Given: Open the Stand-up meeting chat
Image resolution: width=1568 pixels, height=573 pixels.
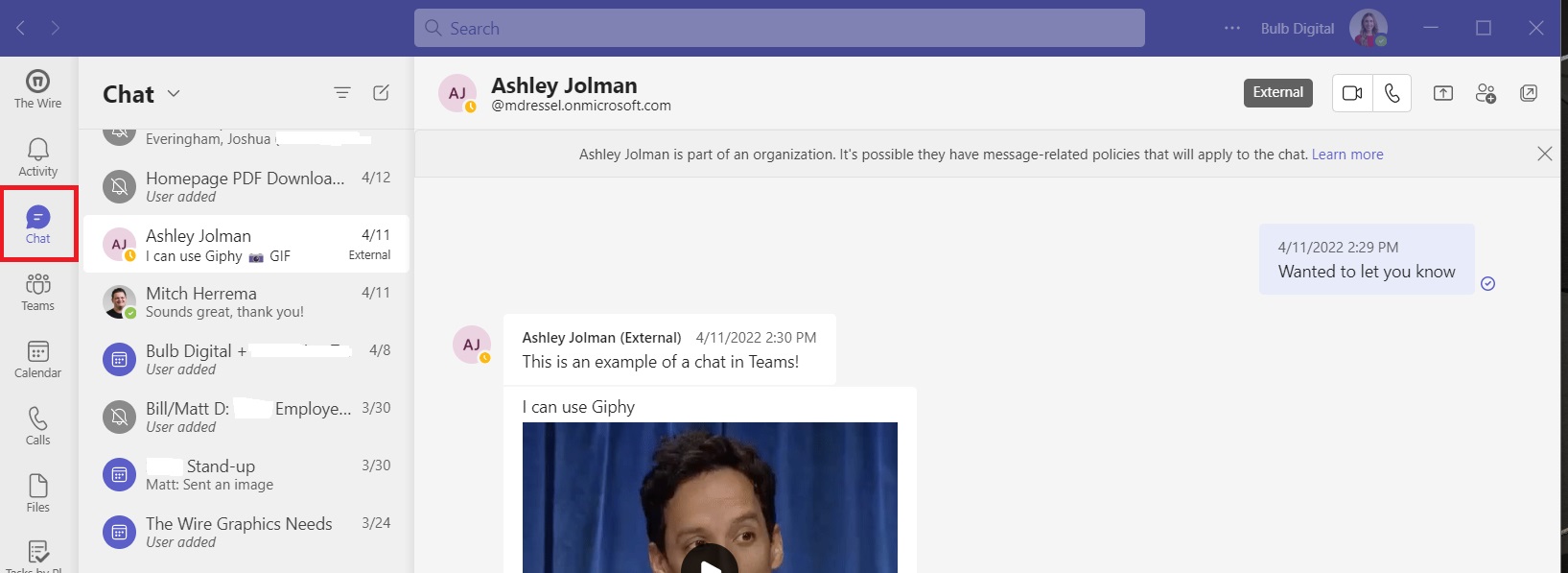Looking at the screenshot, I should tap(246, 474).
